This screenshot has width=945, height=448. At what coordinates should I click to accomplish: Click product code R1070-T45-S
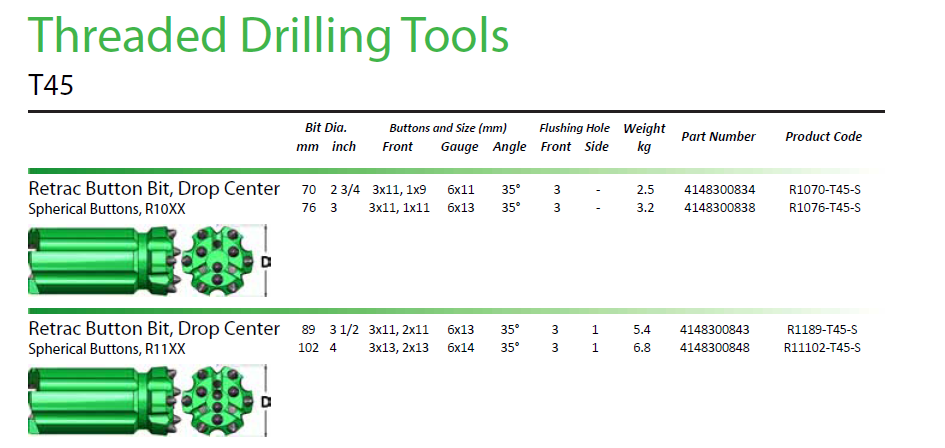click(x=824, y=189)
